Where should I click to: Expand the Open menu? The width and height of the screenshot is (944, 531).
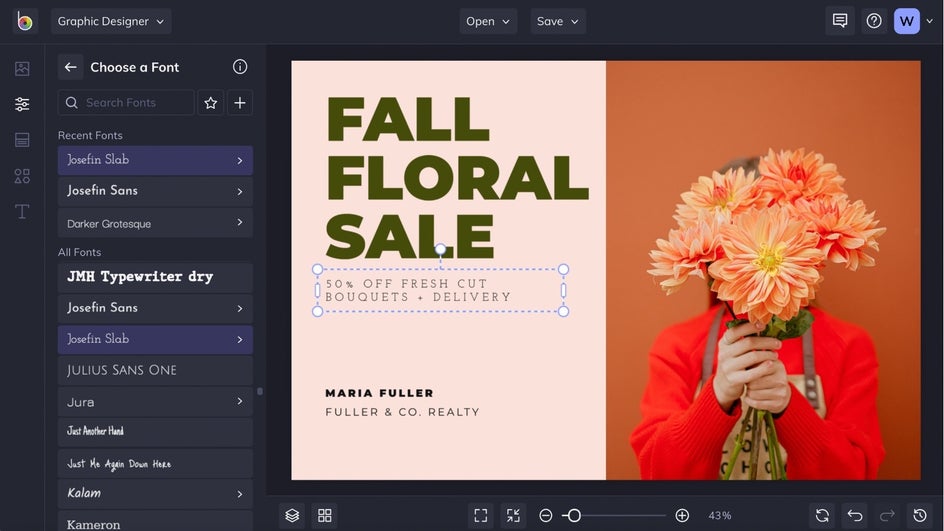click(488, 21)
